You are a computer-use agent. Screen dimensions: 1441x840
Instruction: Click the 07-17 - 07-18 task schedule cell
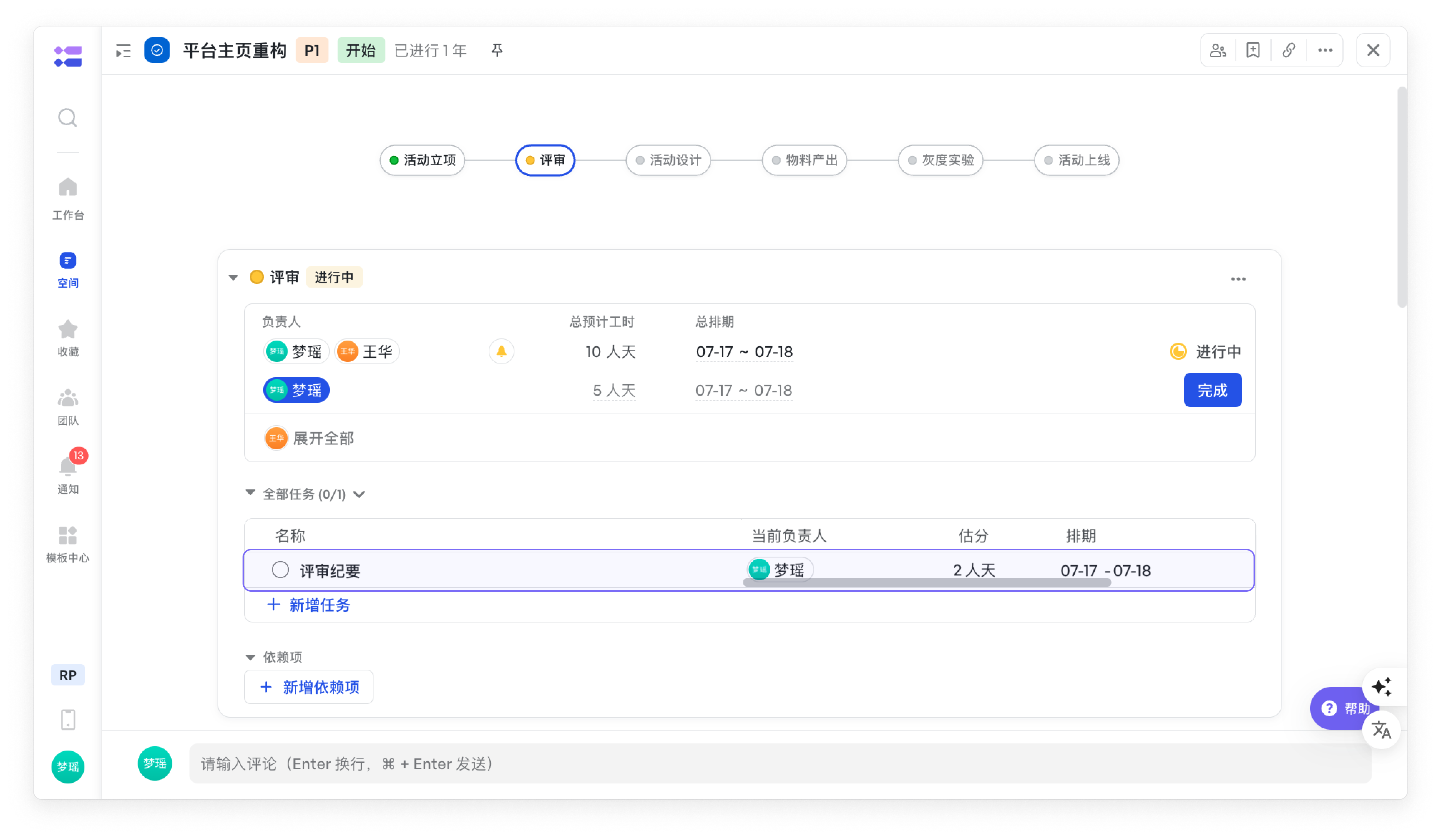[x=1105, y=570]
